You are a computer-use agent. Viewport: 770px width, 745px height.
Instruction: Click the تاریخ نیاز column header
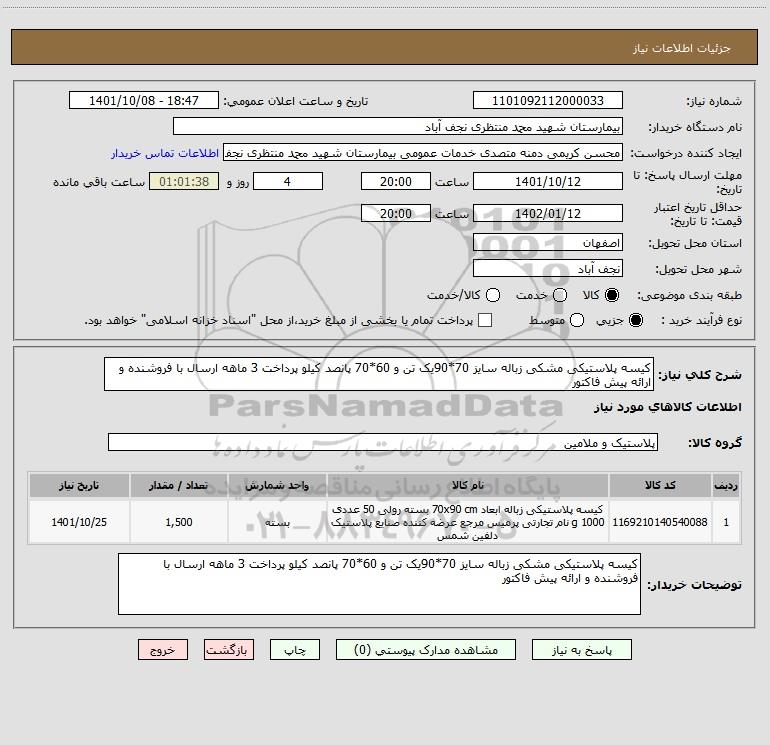pos(79,485)
